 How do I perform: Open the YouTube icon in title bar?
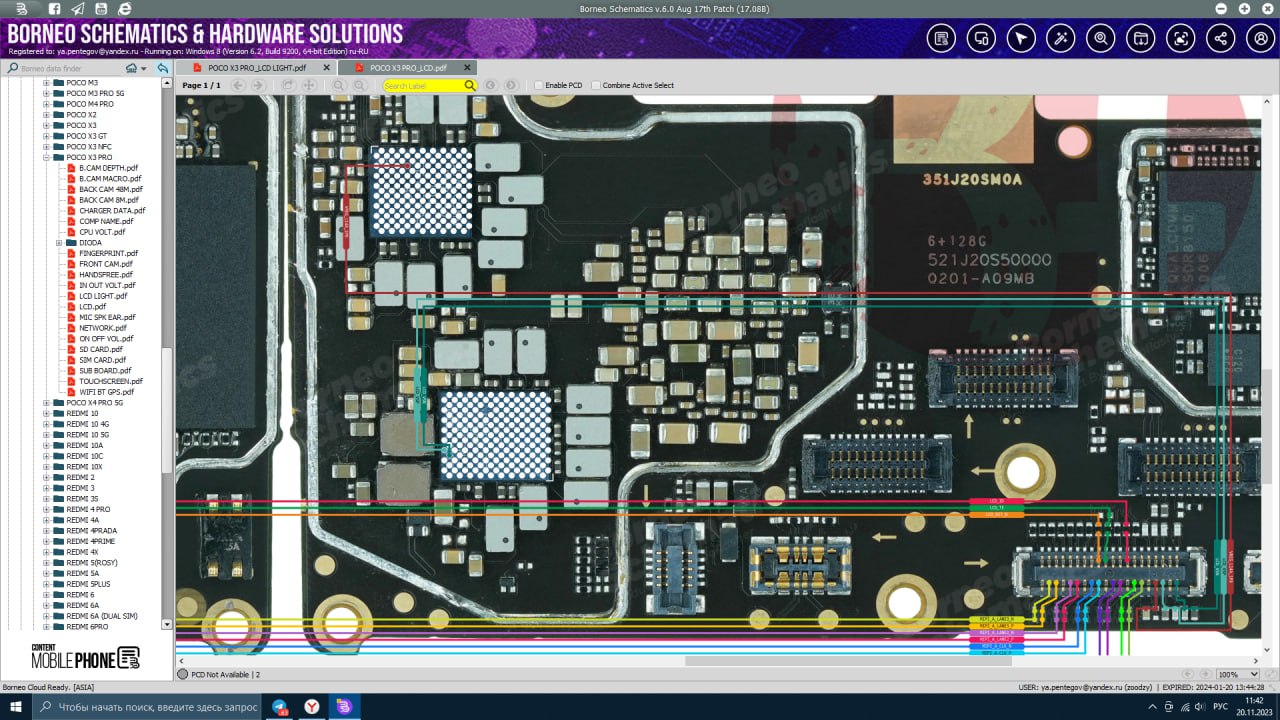[101, 8]
